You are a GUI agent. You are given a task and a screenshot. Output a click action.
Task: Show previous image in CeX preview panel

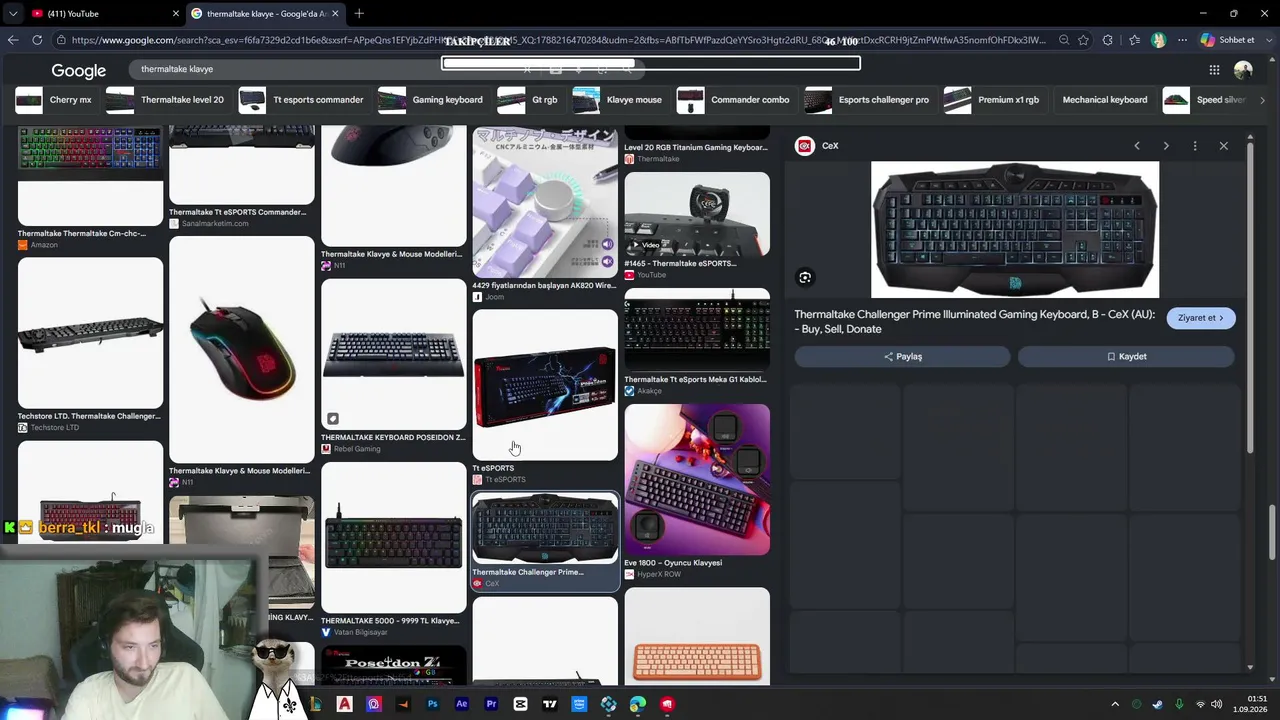[1137, 146]
